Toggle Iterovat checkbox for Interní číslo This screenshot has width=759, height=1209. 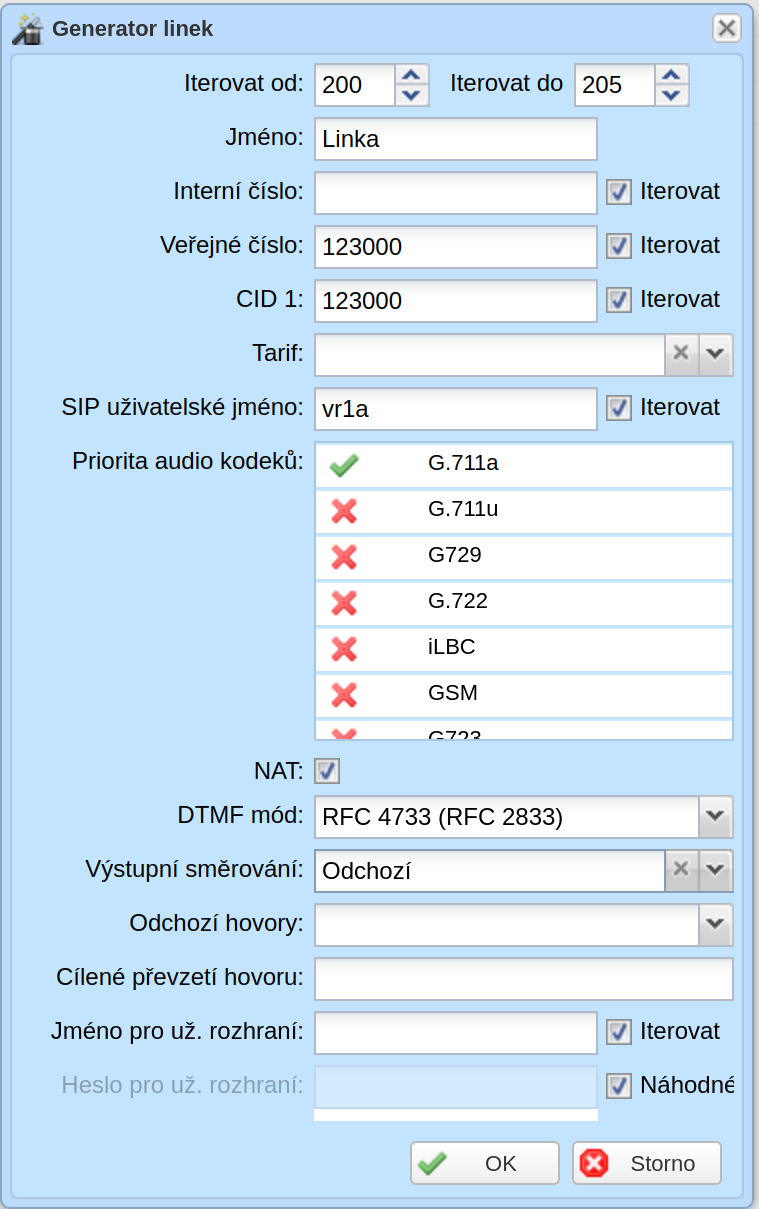pos(620,192)
